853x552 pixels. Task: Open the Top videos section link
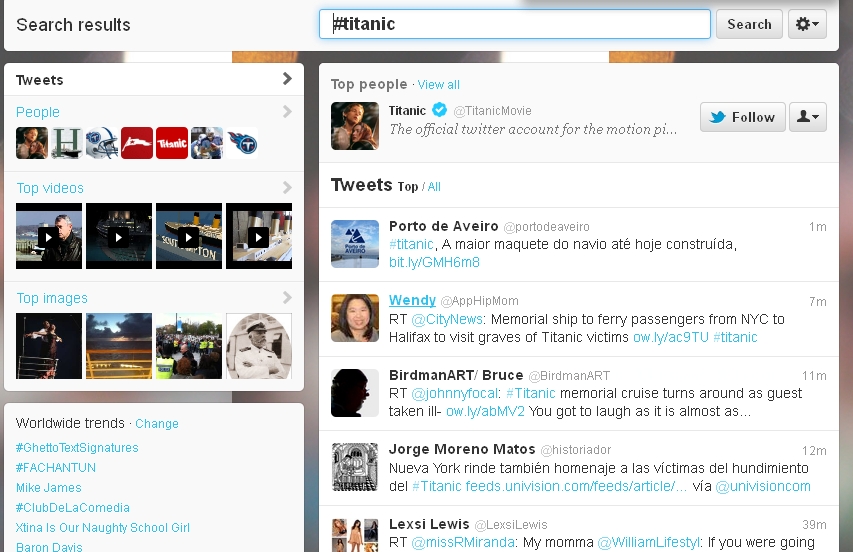coord(50,188)
